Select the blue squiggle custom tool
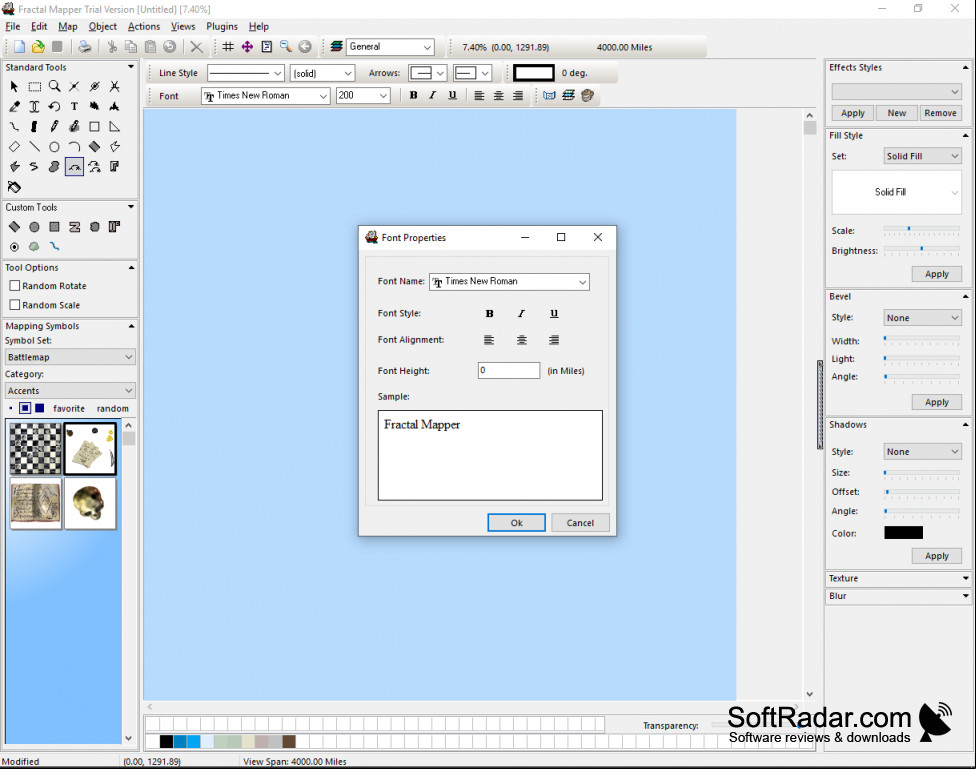Image resolution: width=976 pixels, height=769 pixels. (x=54, y=247)
